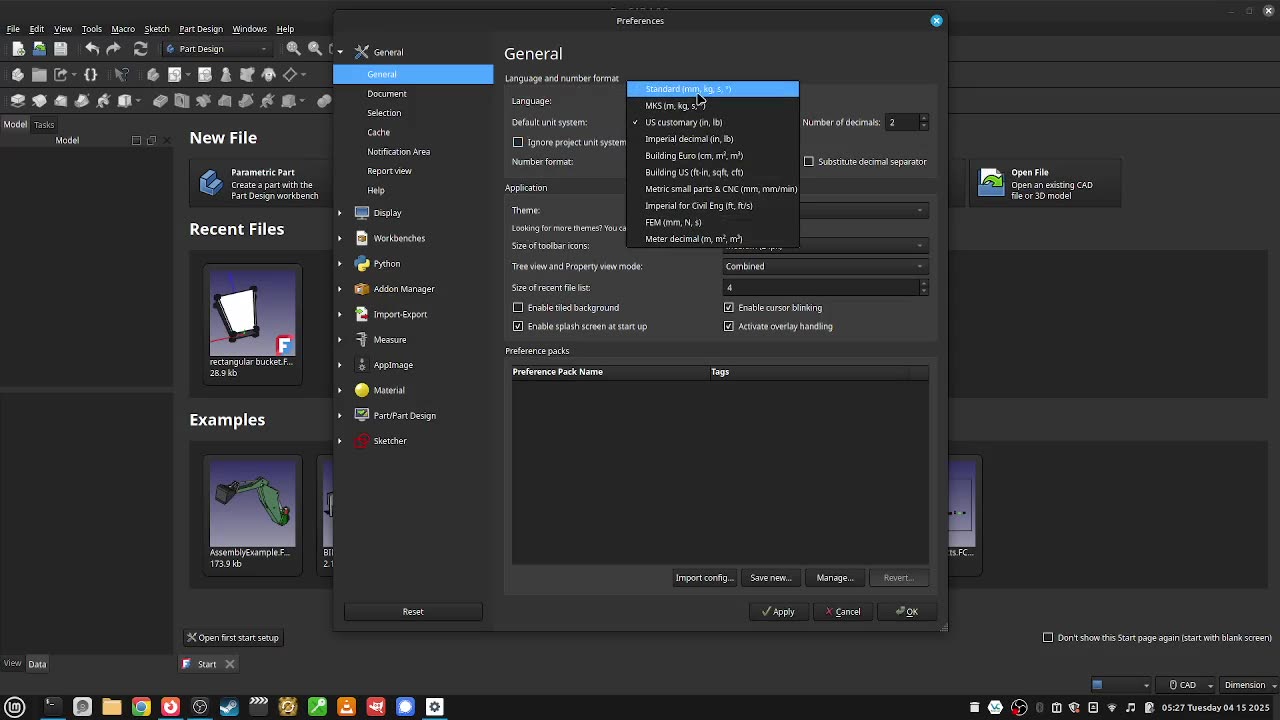Click the Cancel button
The image size is (1280, 720).
tap(841, 611)
